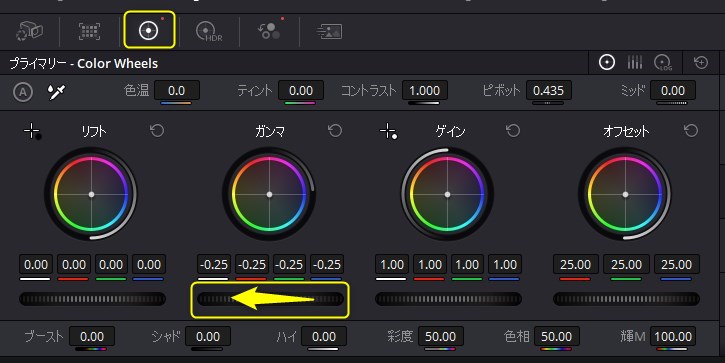The image size is (725, 363).
Task: Click the ハイ highlights value field
Action: pos(324,337)
